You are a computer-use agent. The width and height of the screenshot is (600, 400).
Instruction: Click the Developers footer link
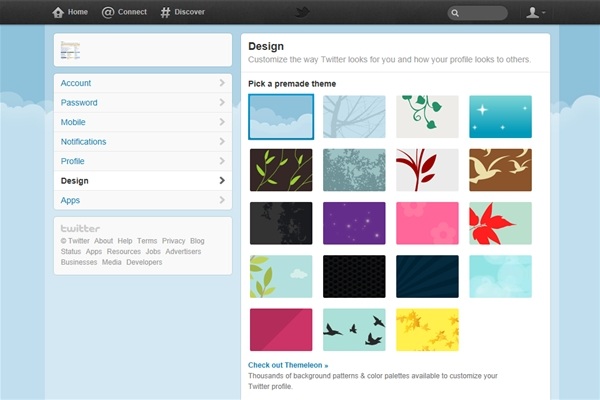tap(144, 262)
